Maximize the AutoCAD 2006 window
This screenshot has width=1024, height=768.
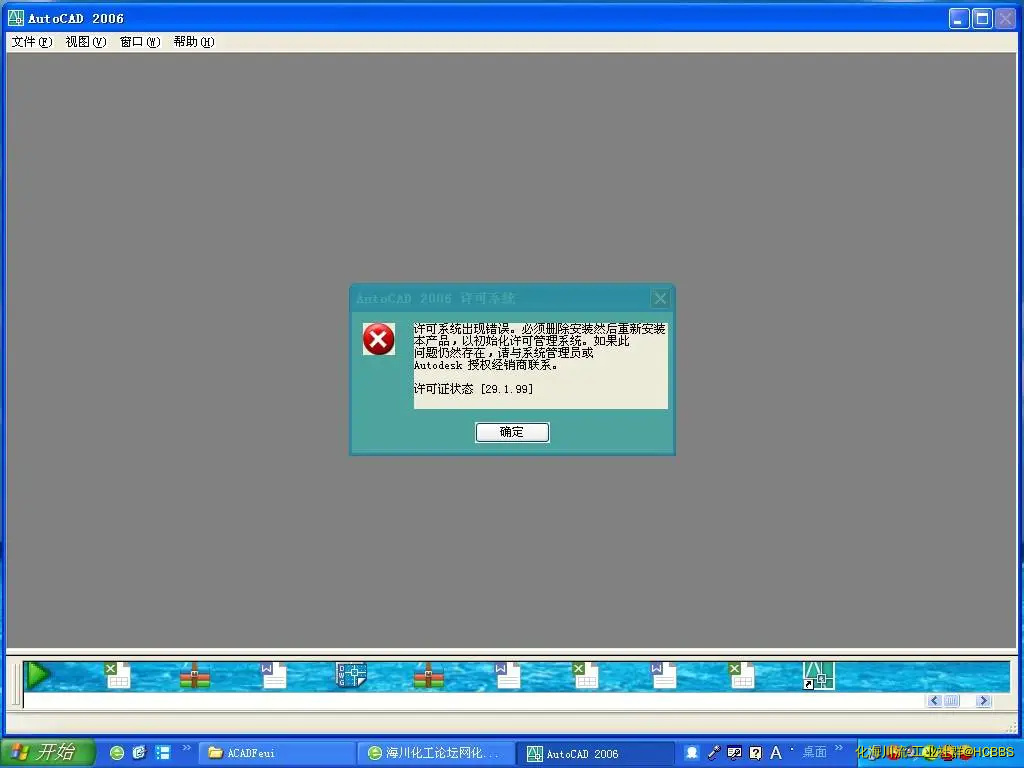982,18
